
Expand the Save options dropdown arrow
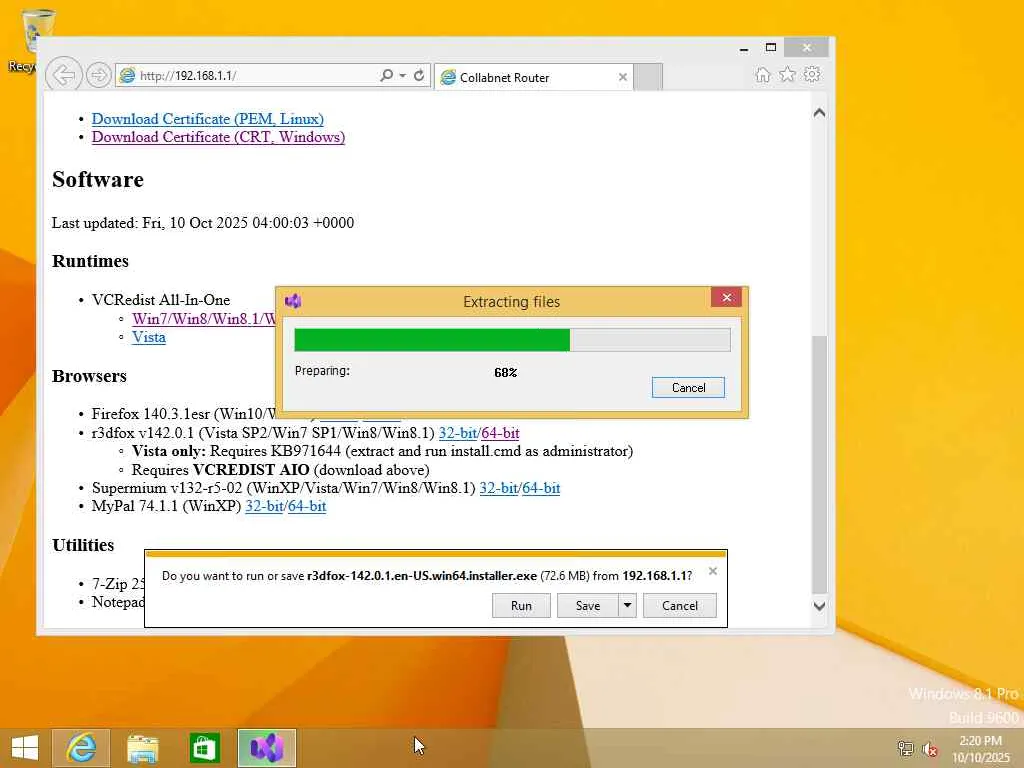[627, 605]
